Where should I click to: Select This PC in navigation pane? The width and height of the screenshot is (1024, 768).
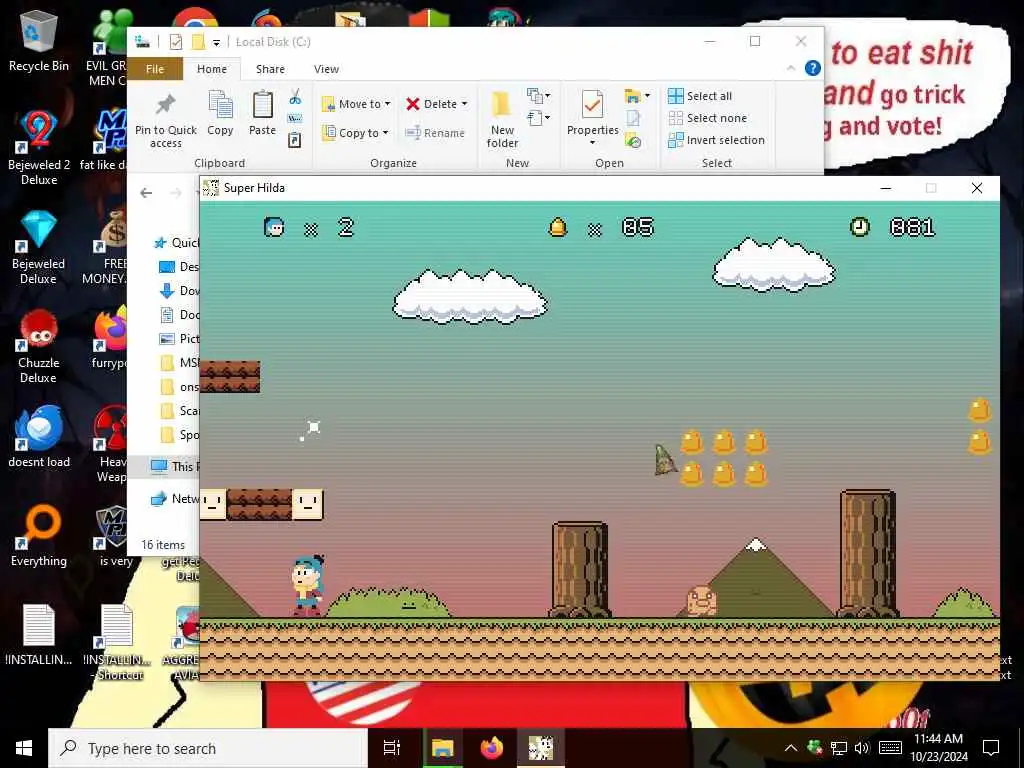pyautogui.click(x=175, y=466)
